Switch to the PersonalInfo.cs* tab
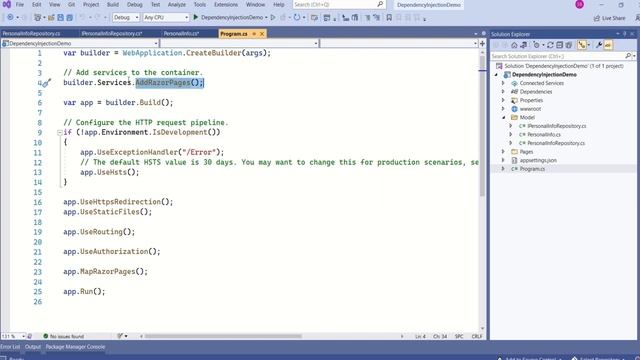Viewport: 640px width, 360px height. click(181, 33)
